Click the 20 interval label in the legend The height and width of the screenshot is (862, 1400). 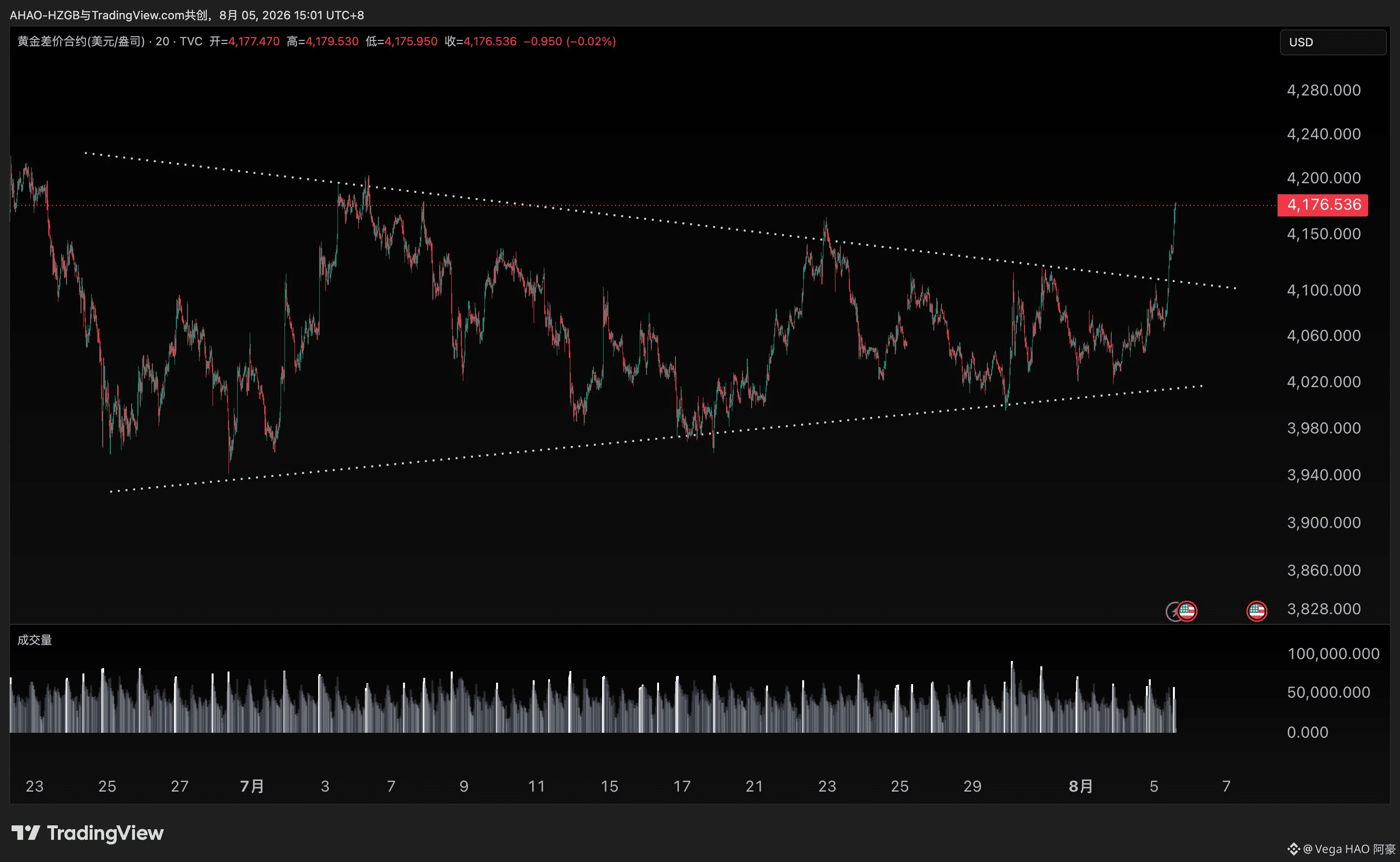[162, 41]
